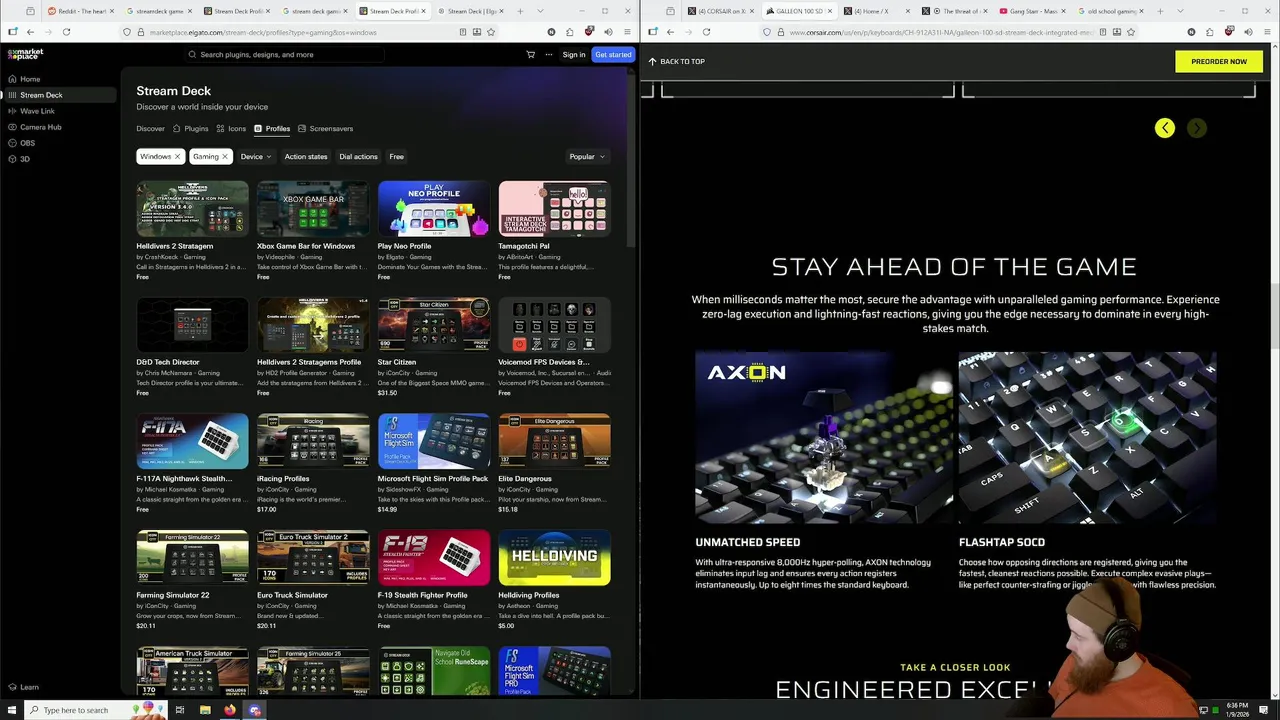The image size is (1280, 720).
Task: Switch to Firefox in the taskbar
Action: coord(230,710)
